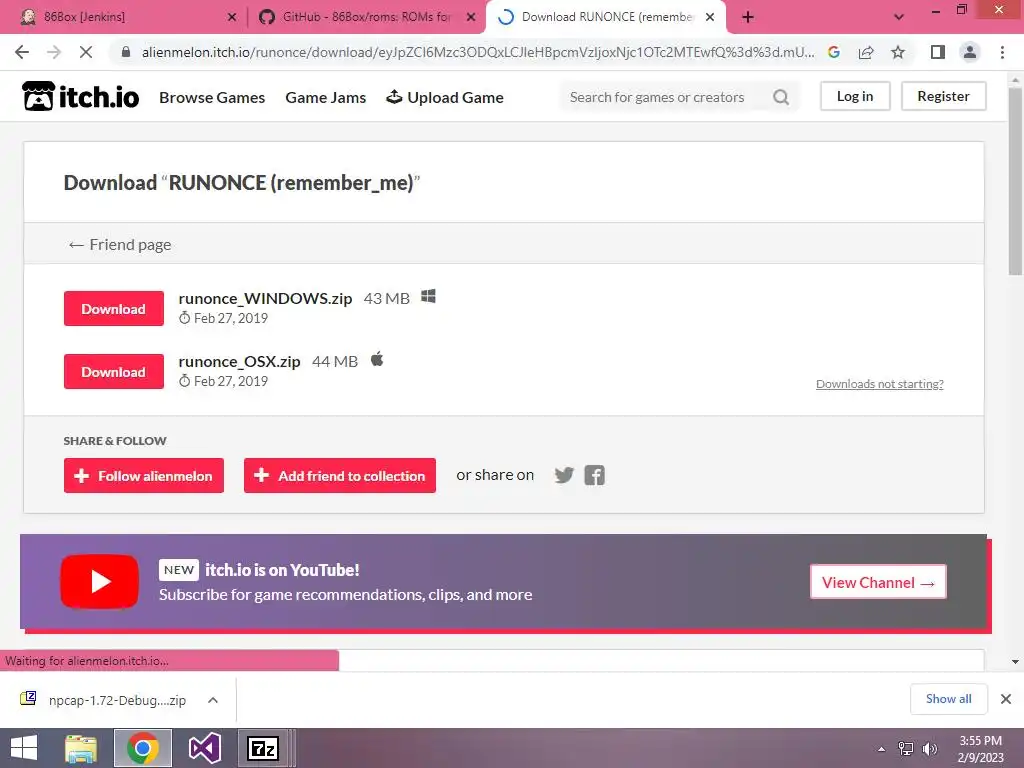Click the taskbar clock and date
Viewport: 1024px width, 768px height.
[x=980, y=749]
